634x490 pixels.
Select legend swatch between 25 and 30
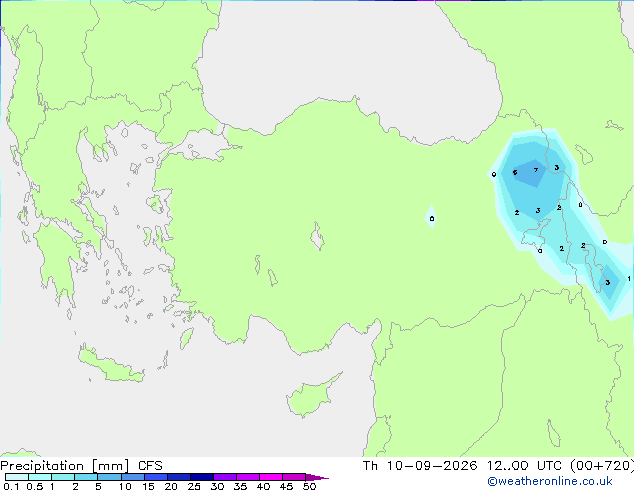tap(201, 477)
